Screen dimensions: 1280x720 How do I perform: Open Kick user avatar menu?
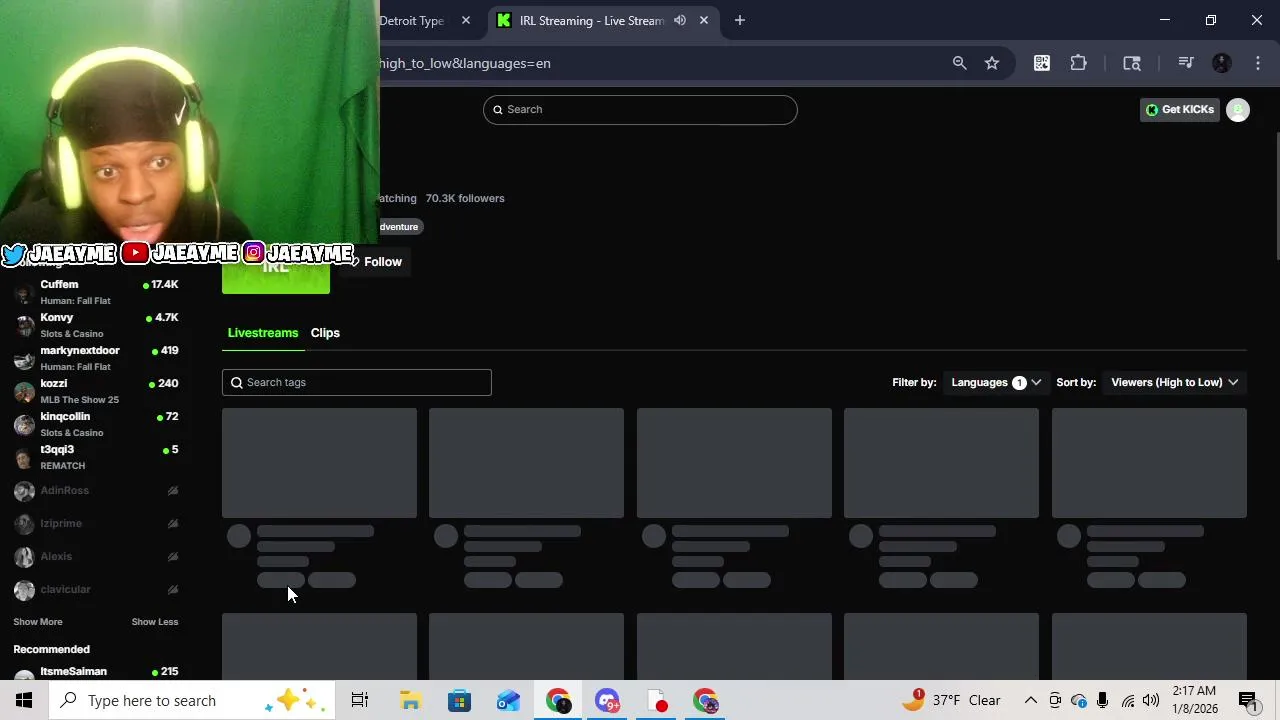coord(1238,110)
